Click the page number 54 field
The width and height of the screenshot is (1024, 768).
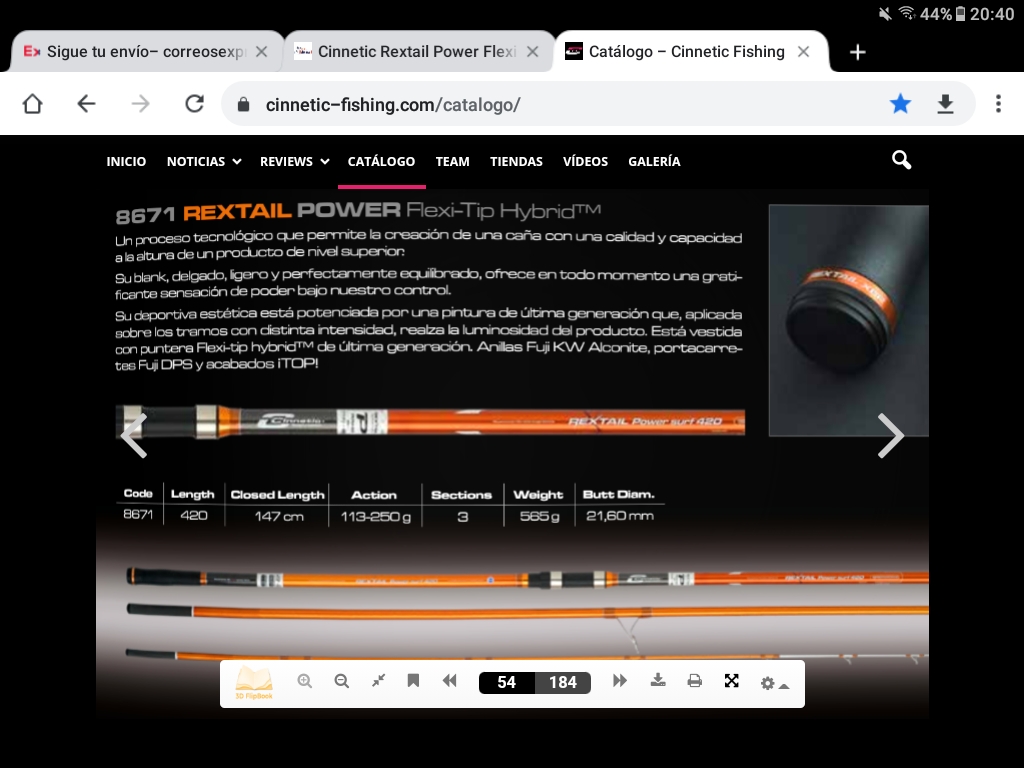tap(507, 682)
